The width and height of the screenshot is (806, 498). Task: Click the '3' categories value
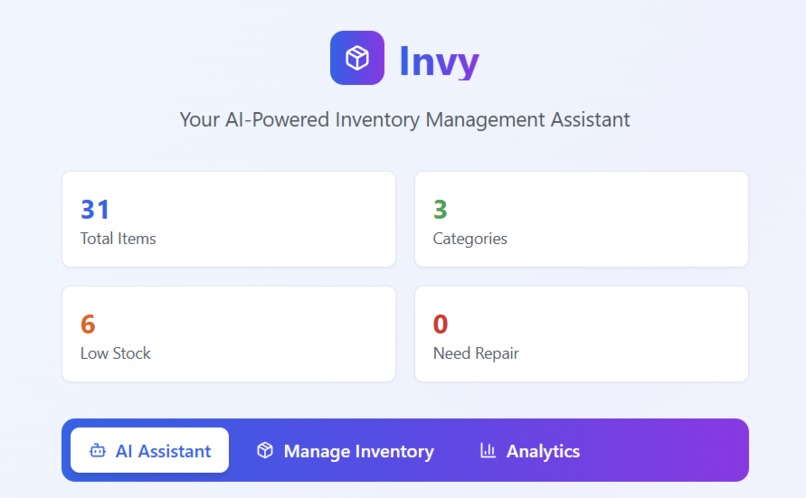pos(441,209)
